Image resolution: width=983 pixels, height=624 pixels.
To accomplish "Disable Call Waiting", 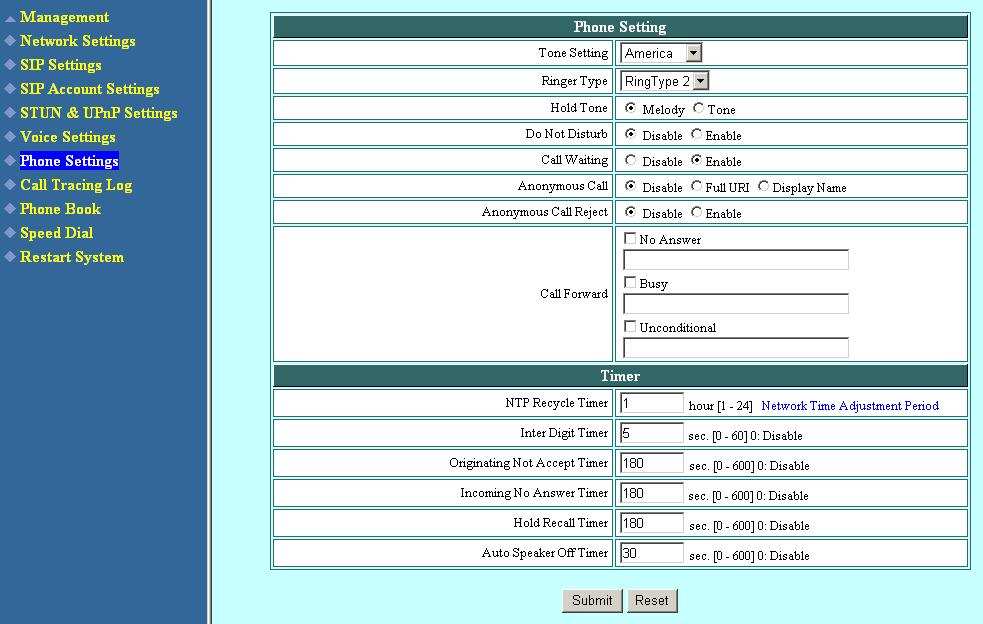I will point(630,160).
